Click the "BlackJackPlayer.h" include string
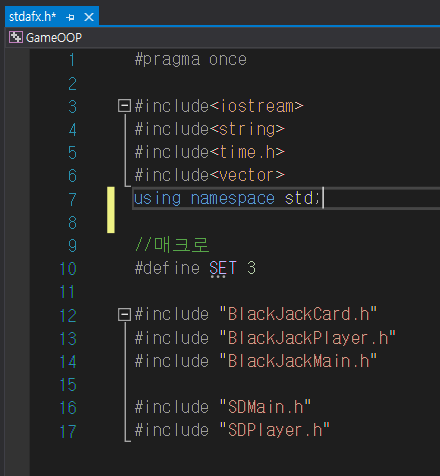This screenshot has height=476, width=440. pyautogui.click(x=308, y=338)
